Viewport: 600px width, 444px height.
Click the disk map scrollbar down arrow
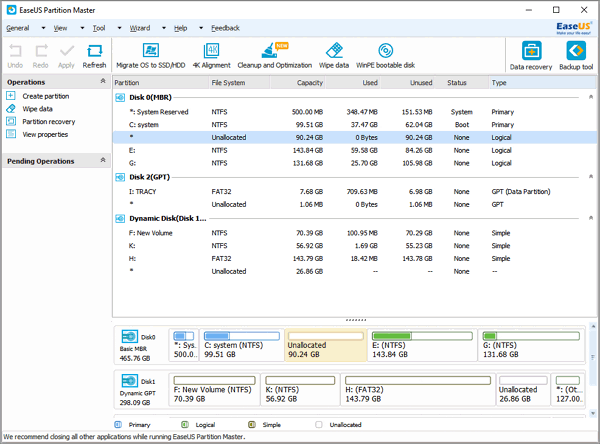click(x=593, y=413)
